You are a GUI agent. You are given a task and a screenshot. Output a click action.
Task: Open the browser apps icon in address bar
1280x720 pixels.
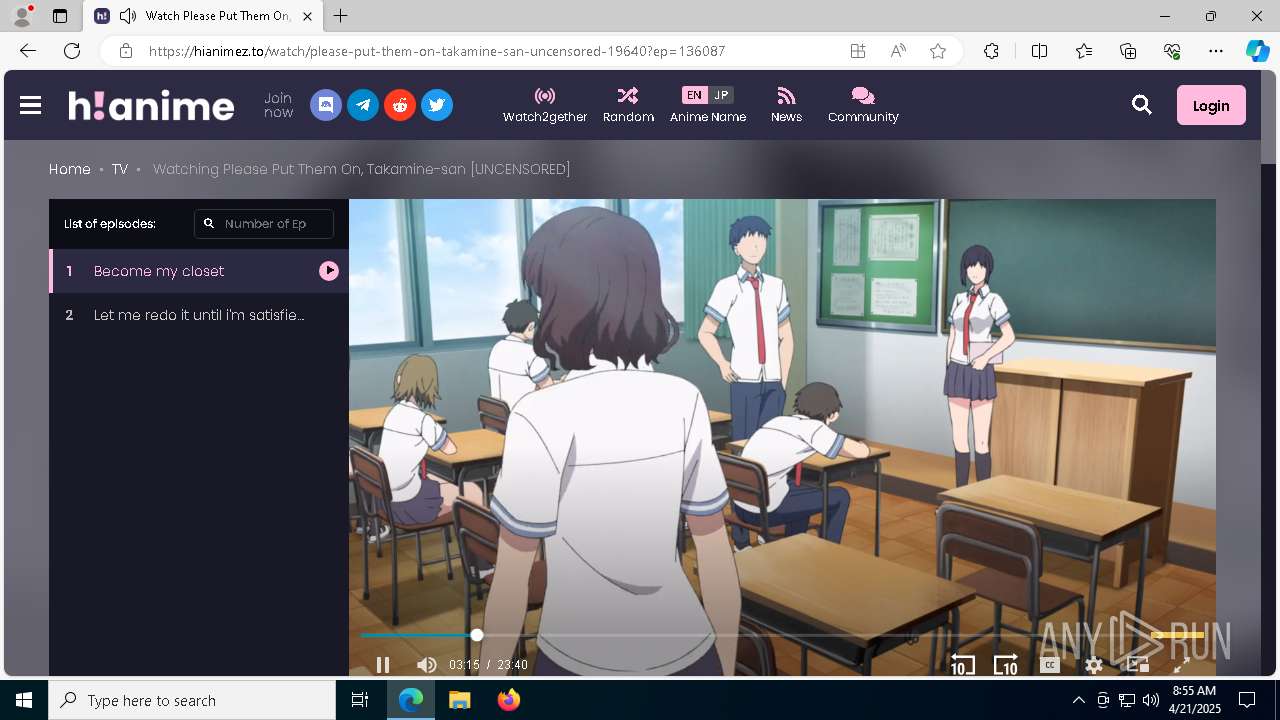click(x=858, y=51)
